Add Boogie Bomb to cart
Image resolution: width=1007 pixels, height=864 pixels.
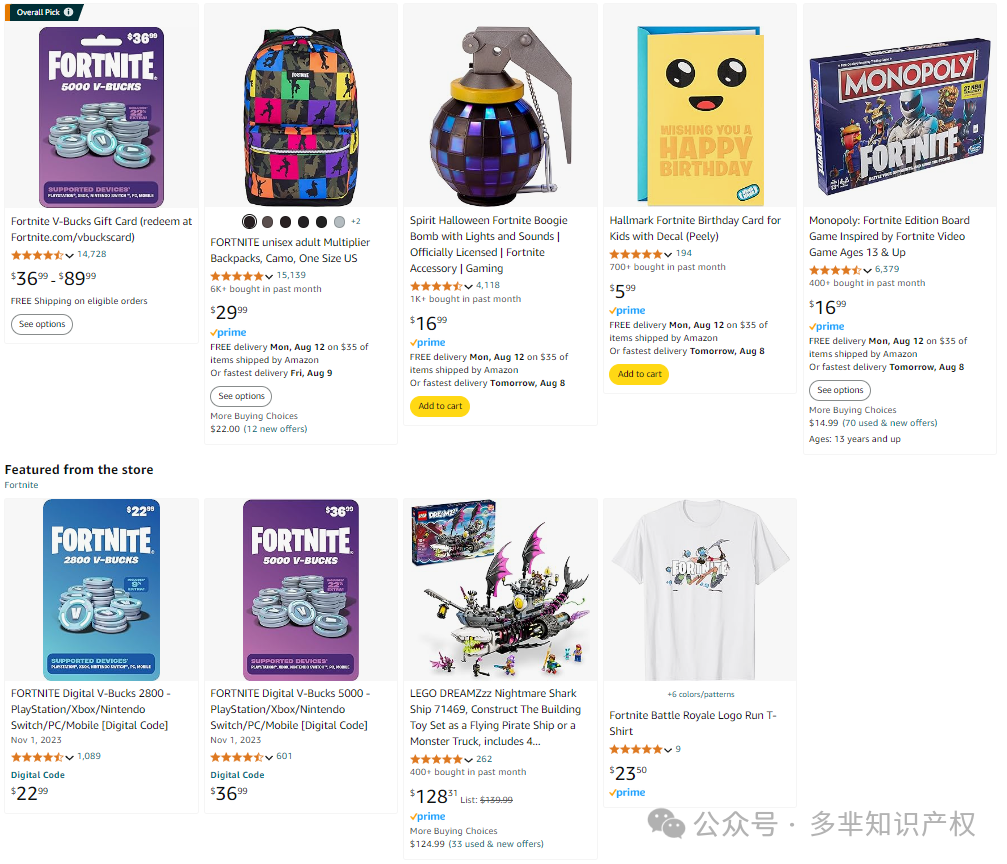440,406
